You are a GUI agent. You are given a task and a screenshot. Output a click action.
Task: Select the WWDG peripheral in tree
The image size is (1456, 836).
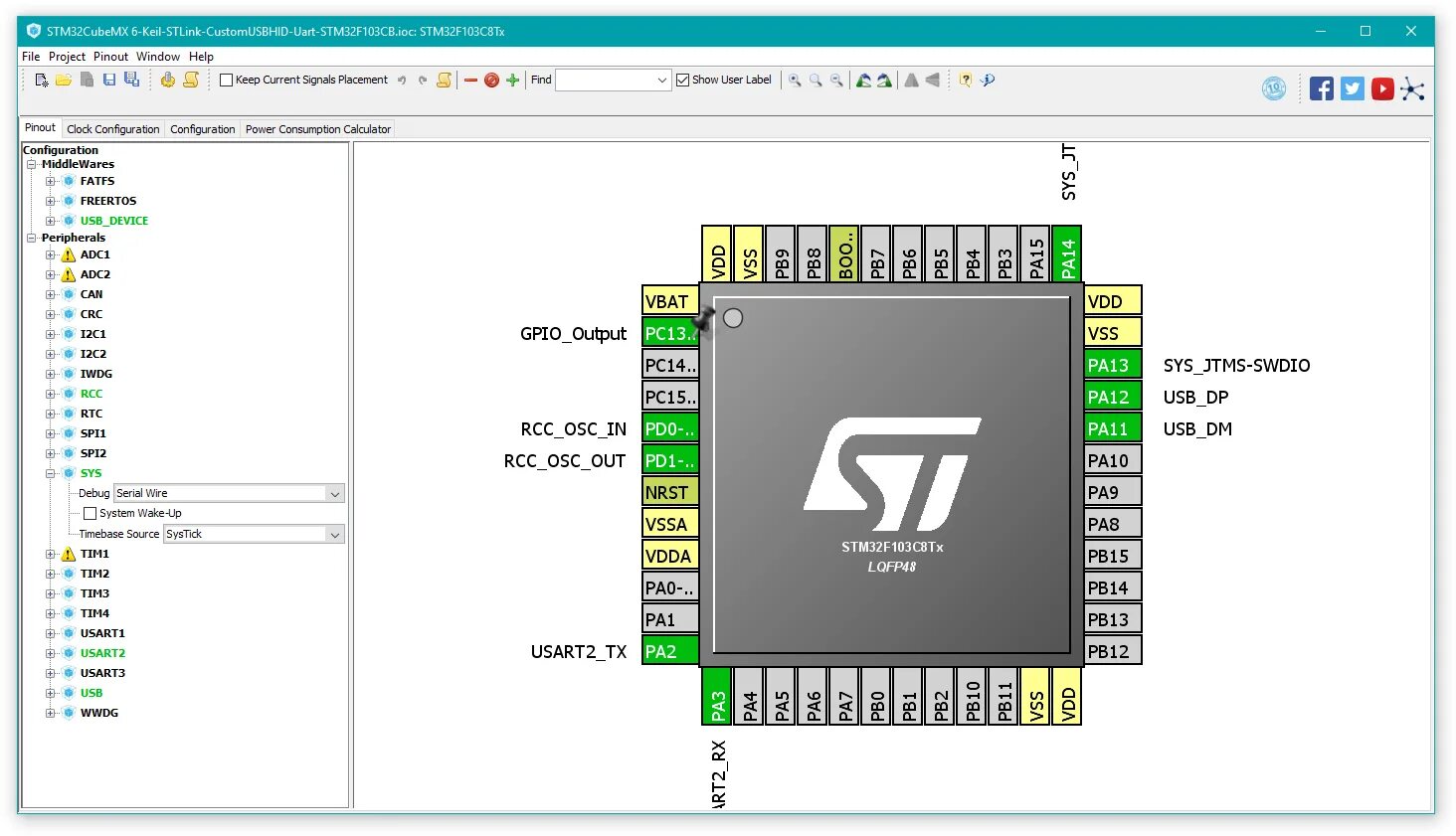point(99,713)
